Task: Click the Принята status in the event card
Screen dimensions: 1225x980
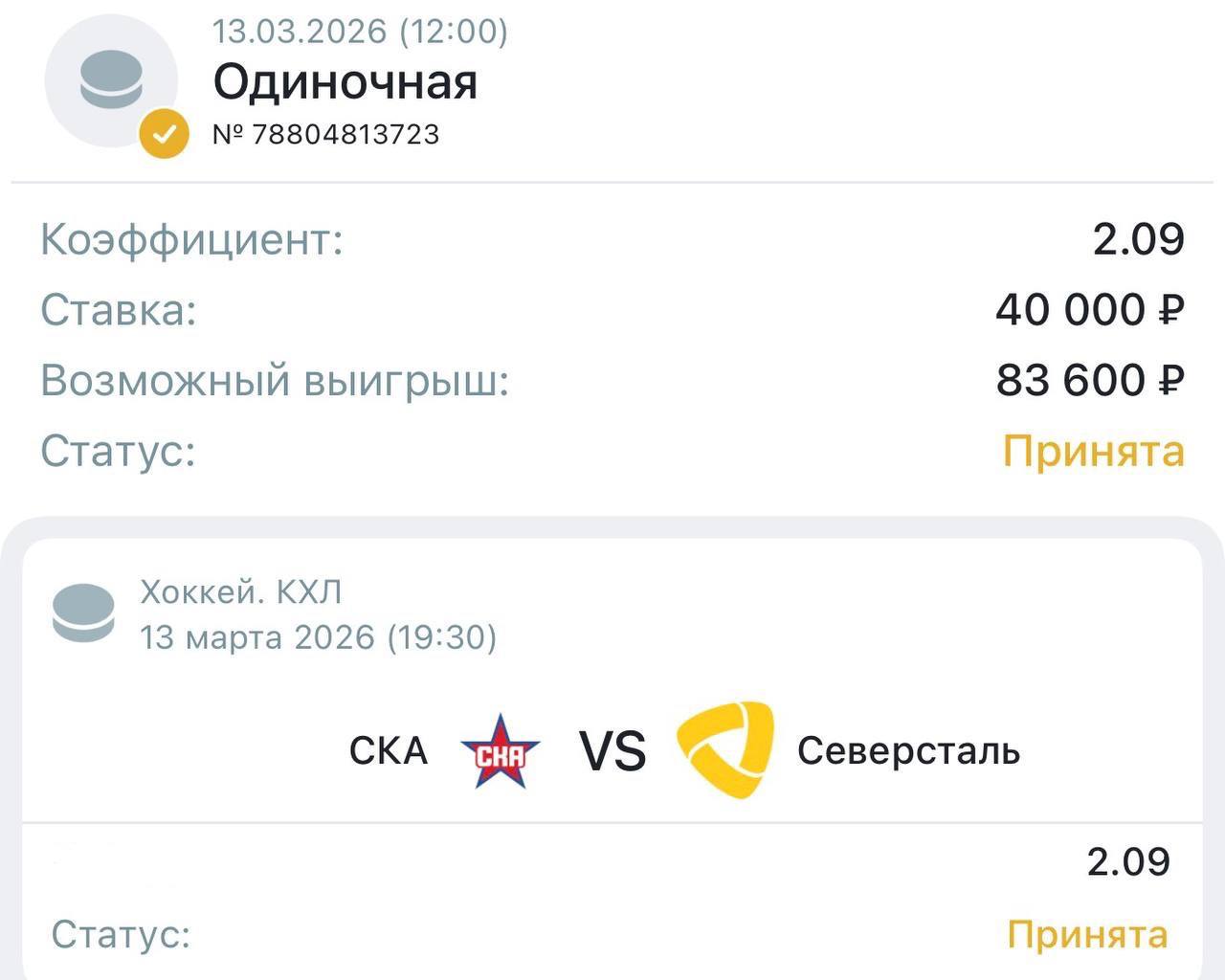Action: [x=1087, y=934]
